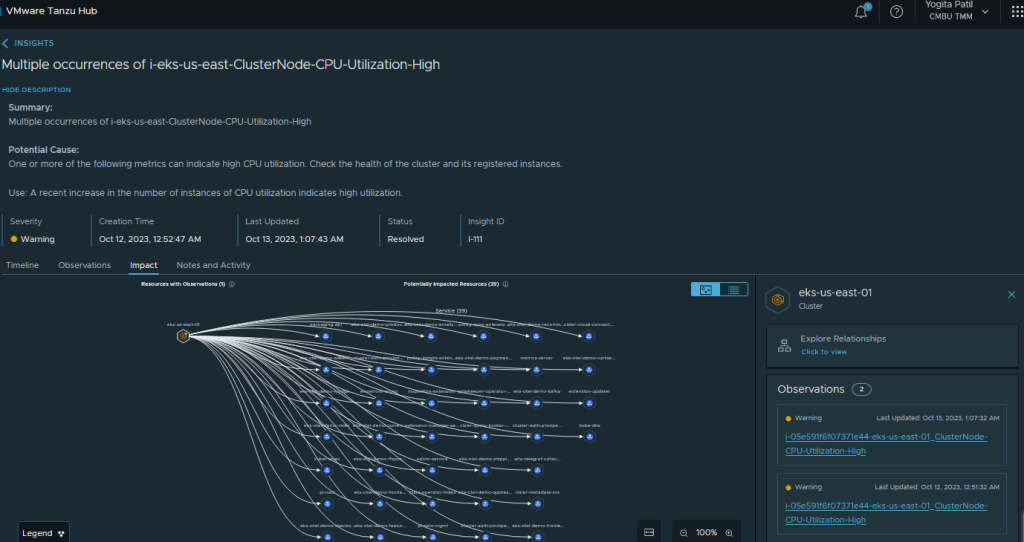This screenshot has height=542, width=1024.
Task: Click the help question mark icon
Action: click(896, 12)
